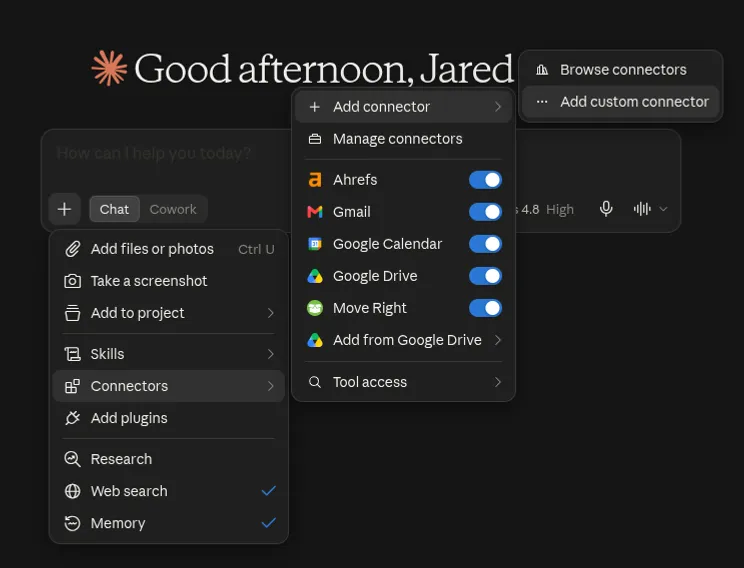Disable the Ahrefs connector toggle
This screenshot has height=568, width=744.
(485, 180)
